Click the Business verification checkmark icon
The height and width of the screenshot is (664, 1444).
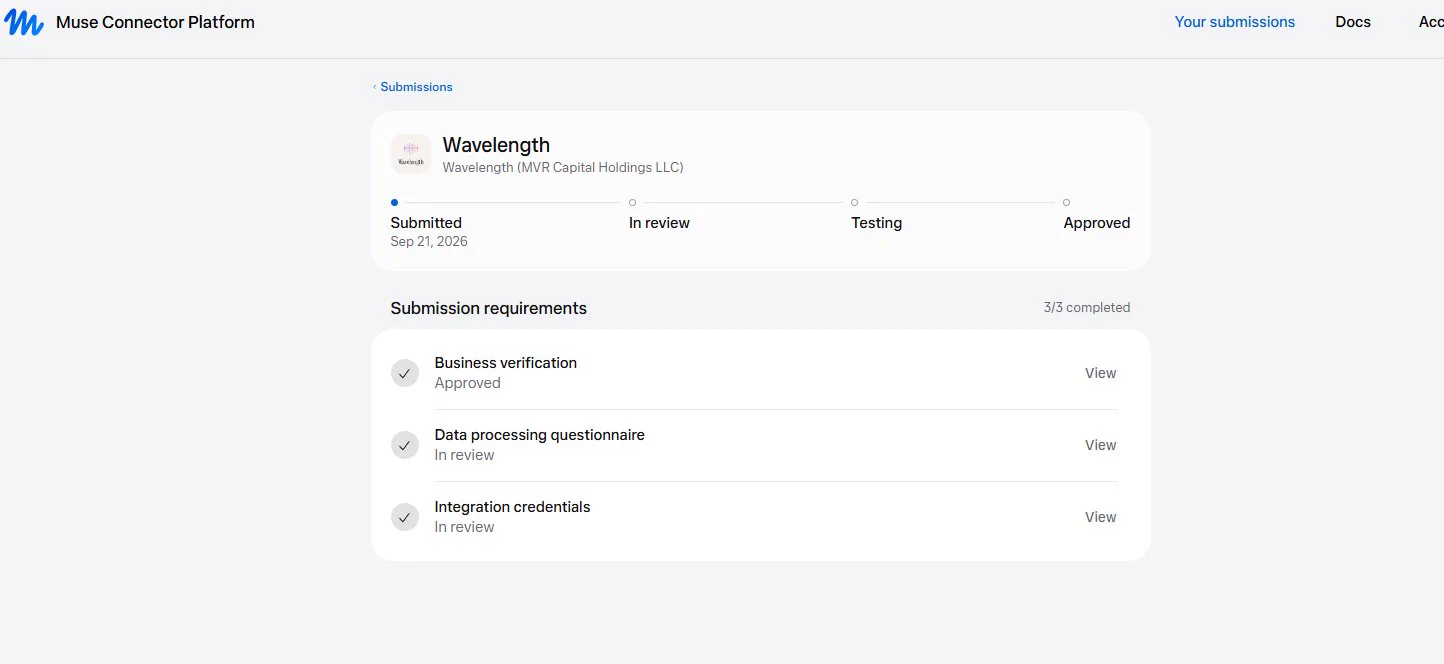(x=405, y=373)
